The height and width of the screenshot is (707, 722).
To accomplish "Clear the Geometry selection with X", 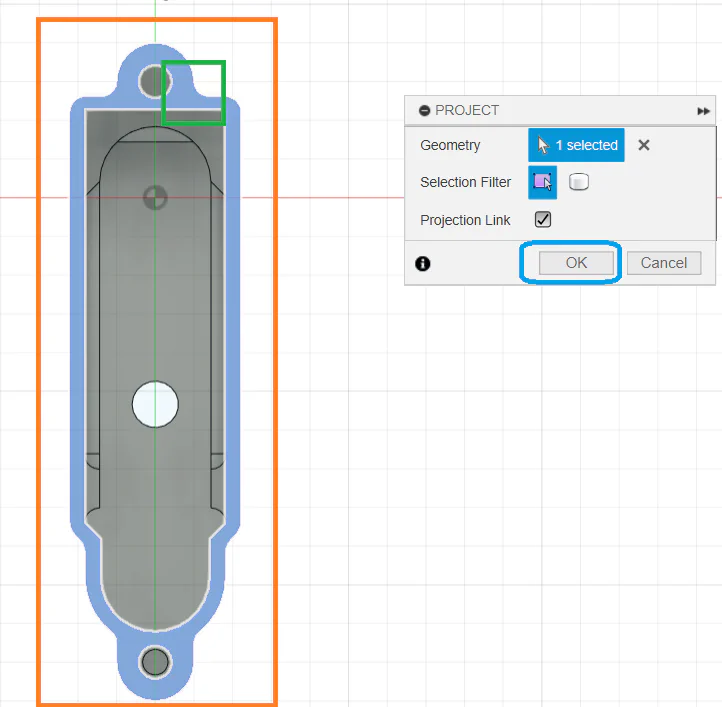I will pyautogui.click(x=644, y=145).
